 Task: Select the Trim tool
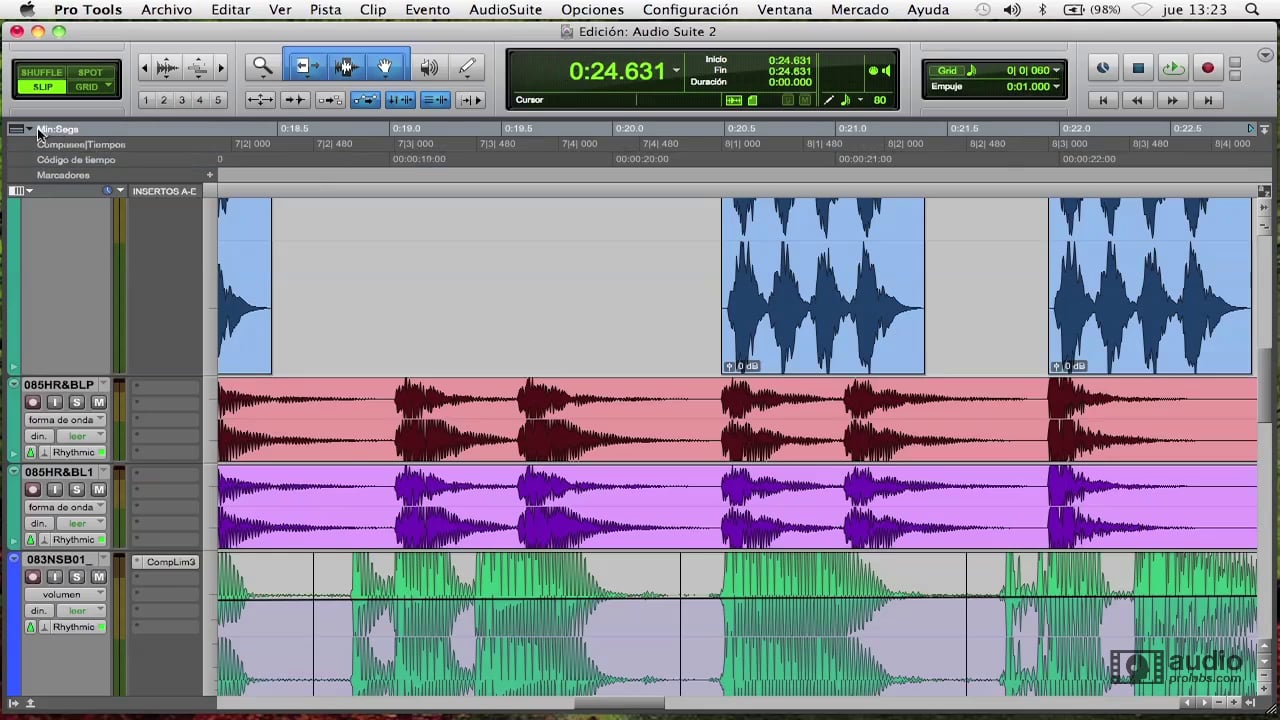(x=306, y=67)
